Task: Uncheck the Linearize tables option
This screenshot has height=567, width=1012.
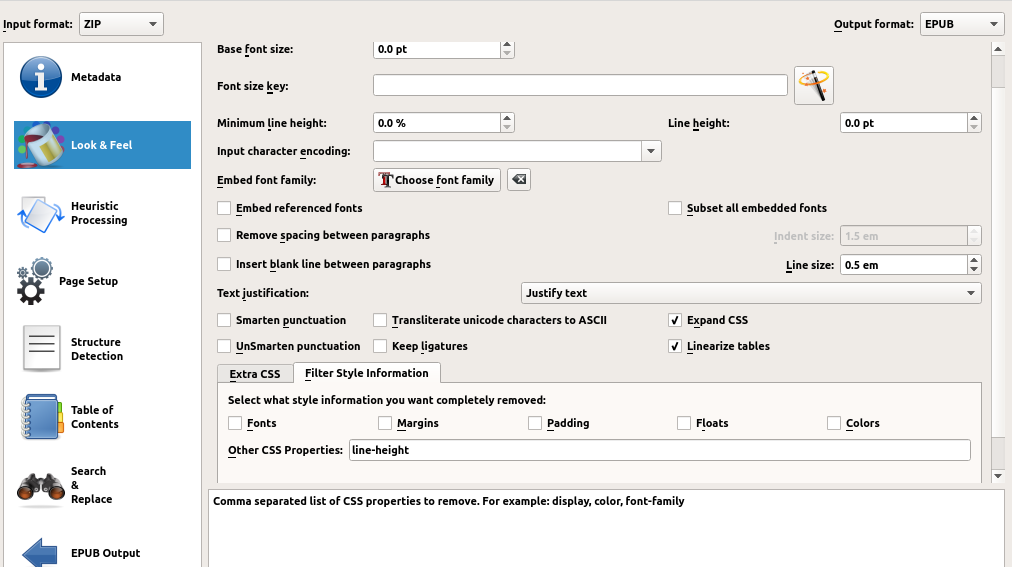Action: [x=676, y=346]
